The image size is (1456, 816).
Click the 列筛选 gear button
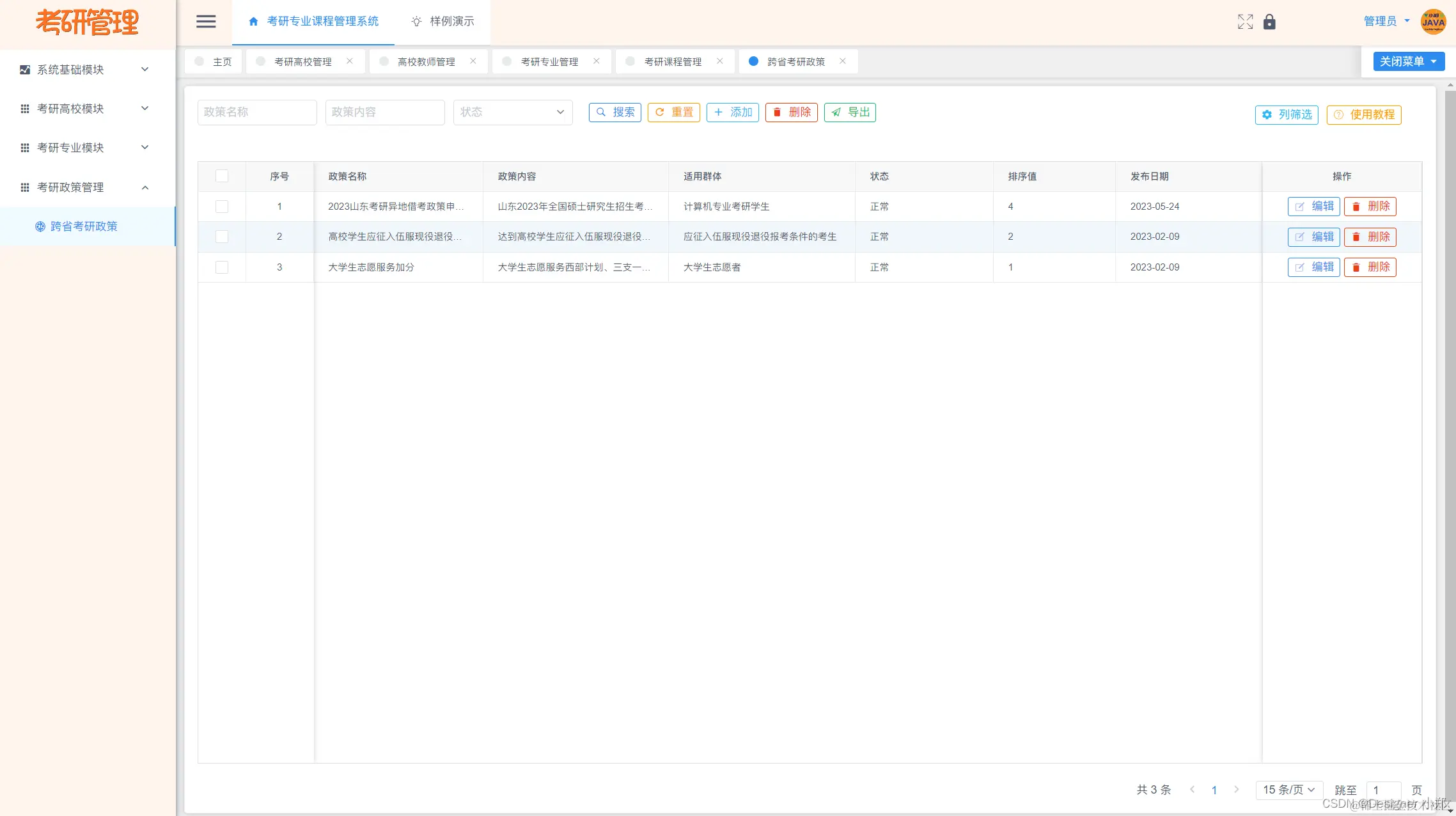1287,114
